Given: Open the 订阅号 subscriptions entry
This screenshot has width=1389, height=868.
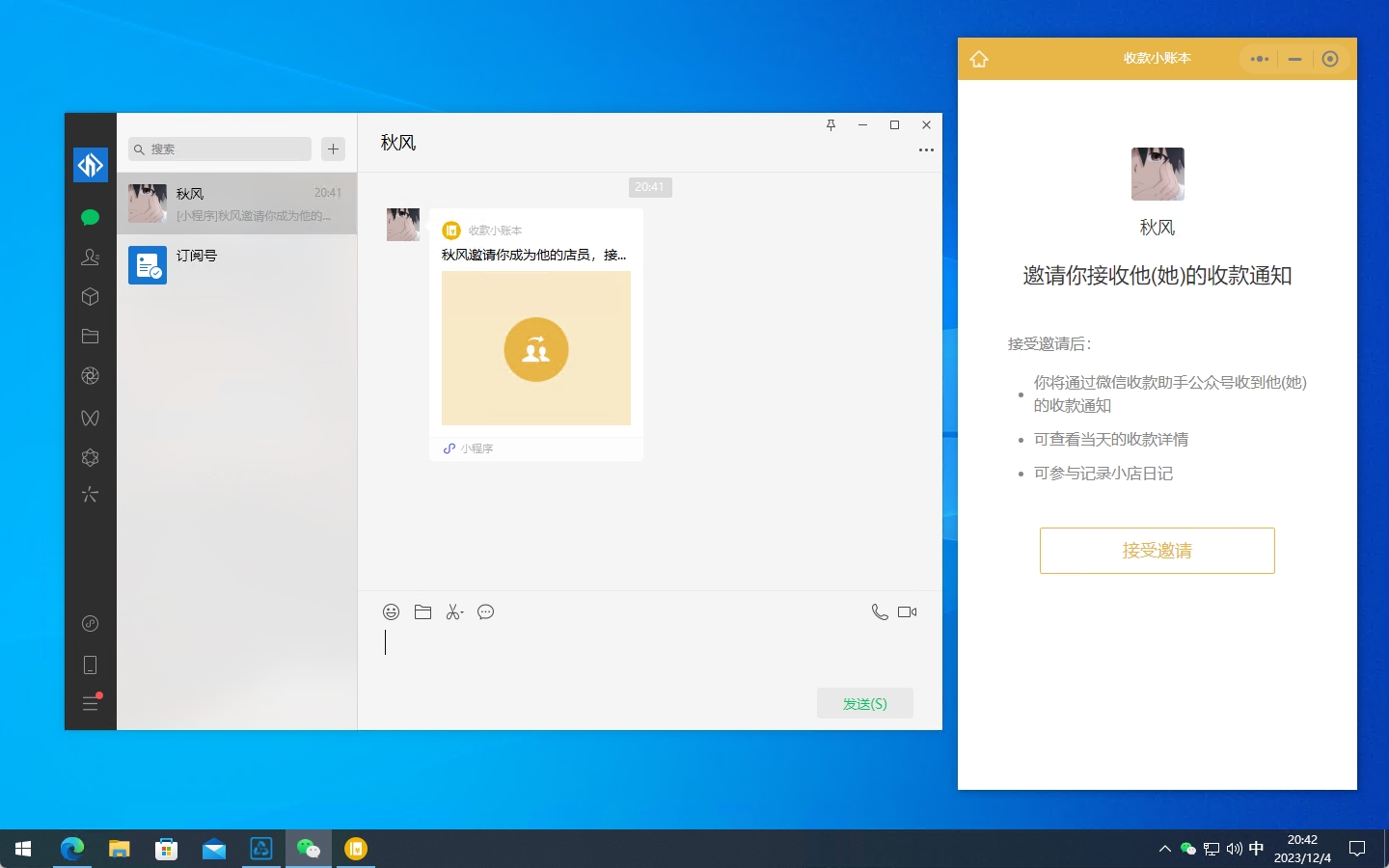Looking at the screenshot, I should tap(236, 265).
